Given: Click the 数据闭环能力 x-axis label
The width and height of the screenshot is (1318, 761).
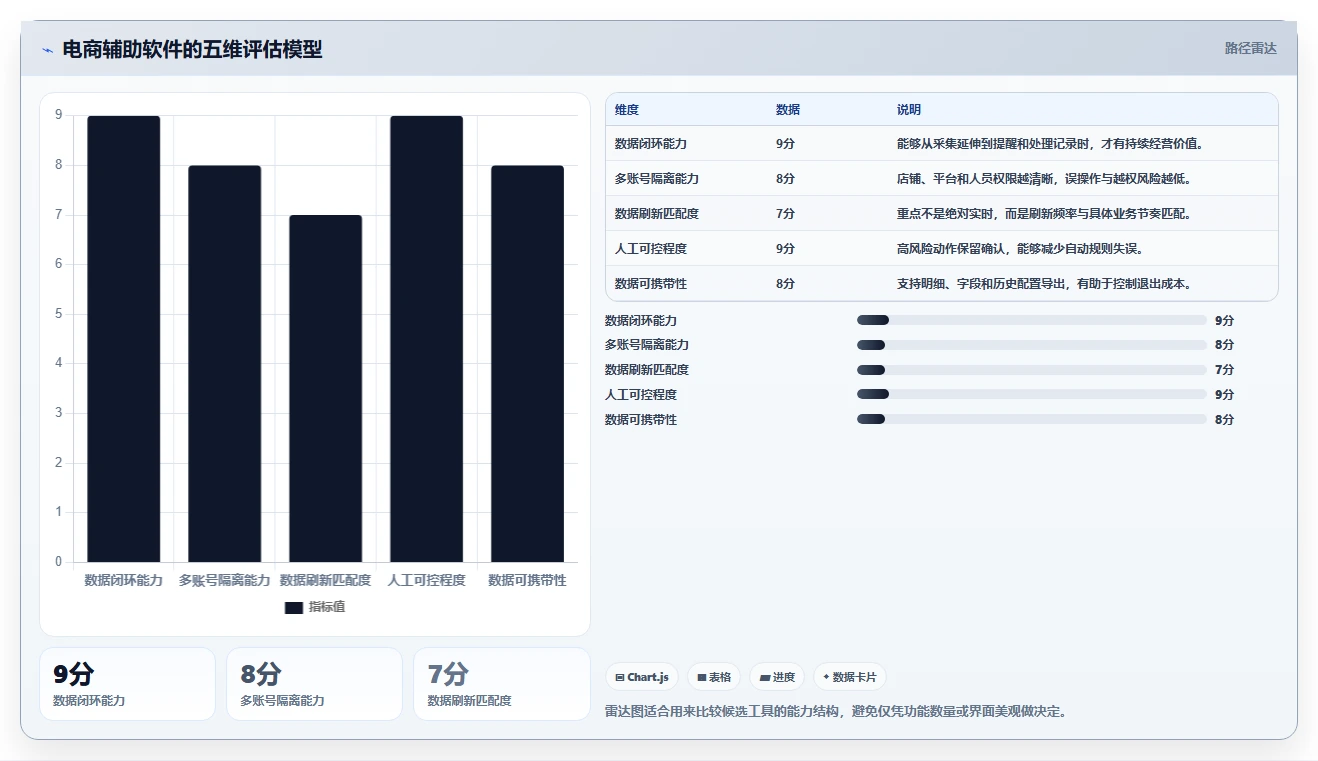Looking at the screenshot, I should (124, 580).
